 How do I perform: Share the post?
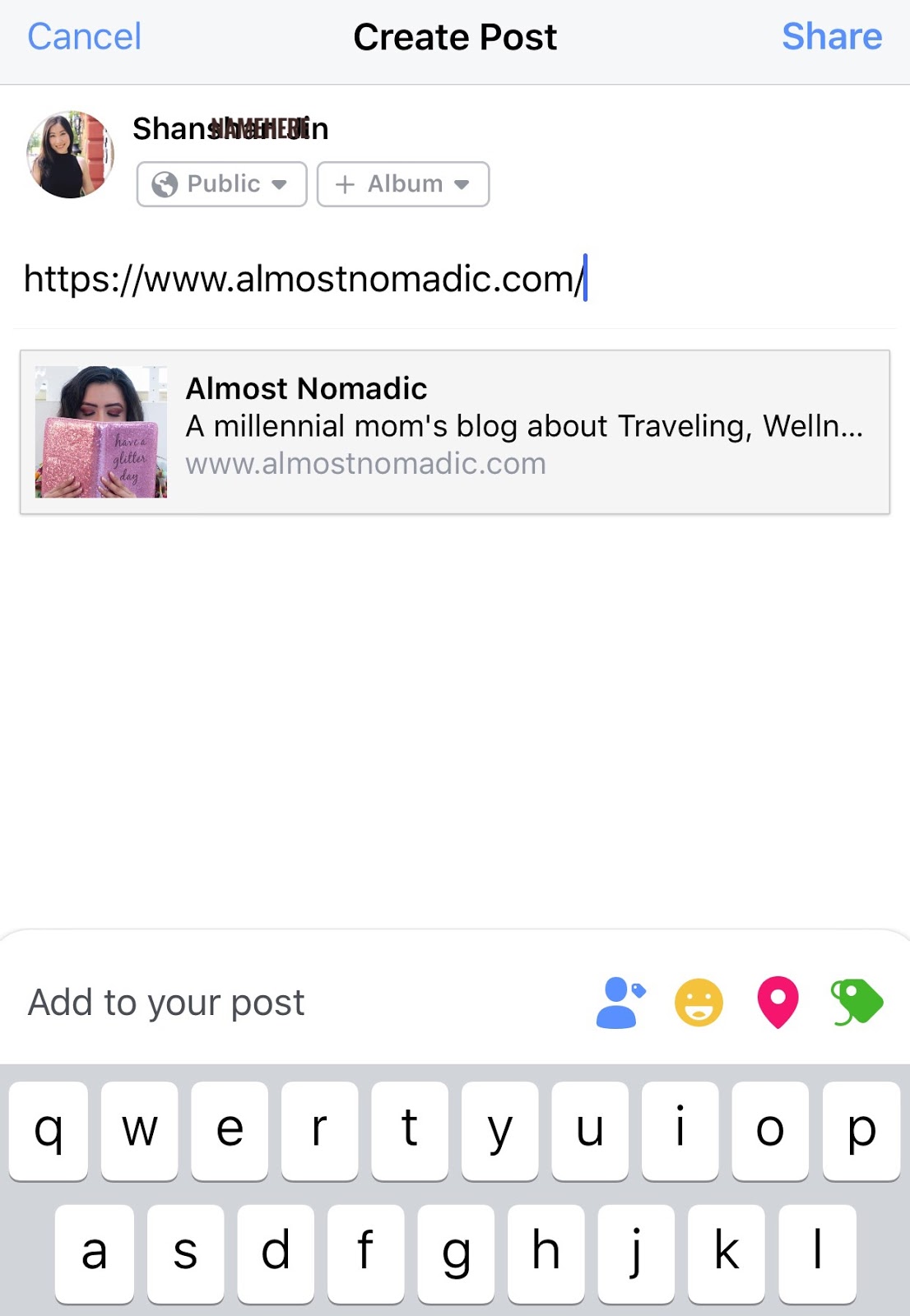click(x=832, y=37)
